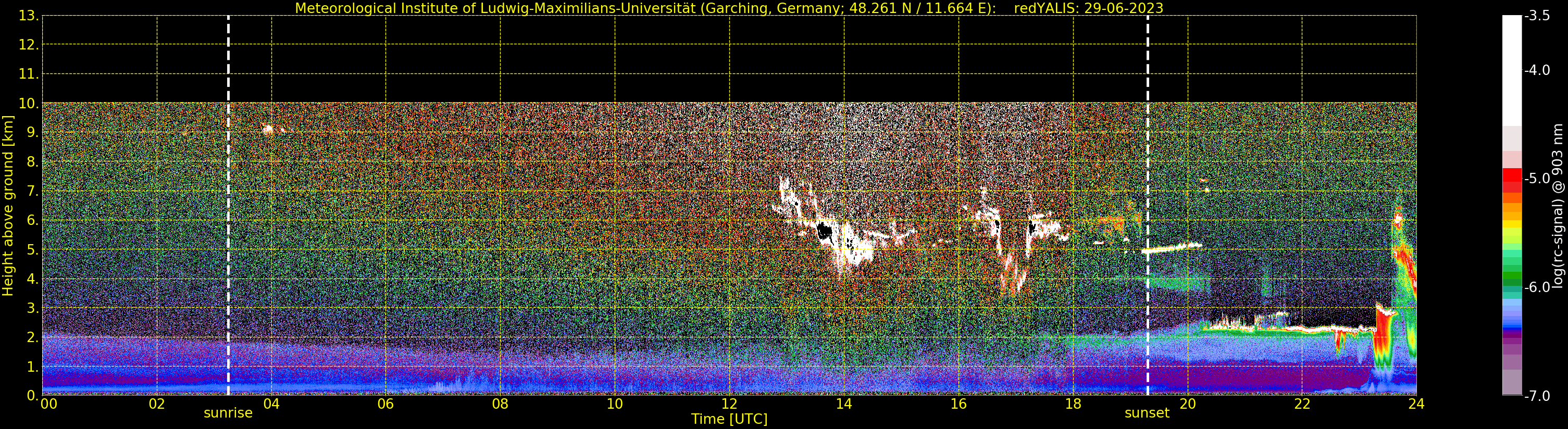The image size is (1568, 429).
Task: Click the '8.' height tick label
Action: [x=32, y=162]
